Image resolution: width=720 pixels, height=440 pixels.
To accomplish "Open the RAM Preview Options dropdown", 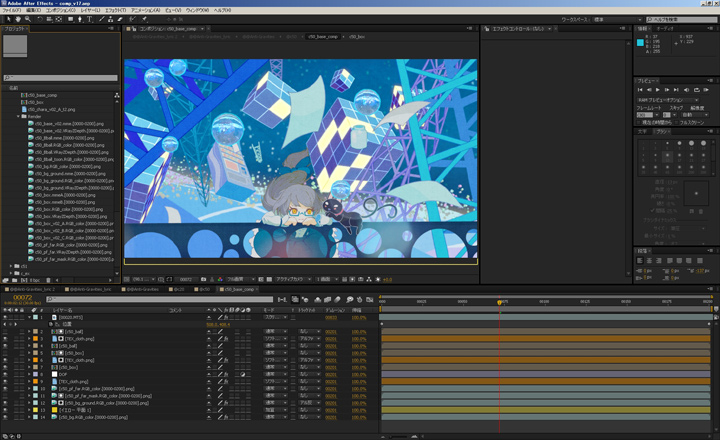I will tap(668, 100).
